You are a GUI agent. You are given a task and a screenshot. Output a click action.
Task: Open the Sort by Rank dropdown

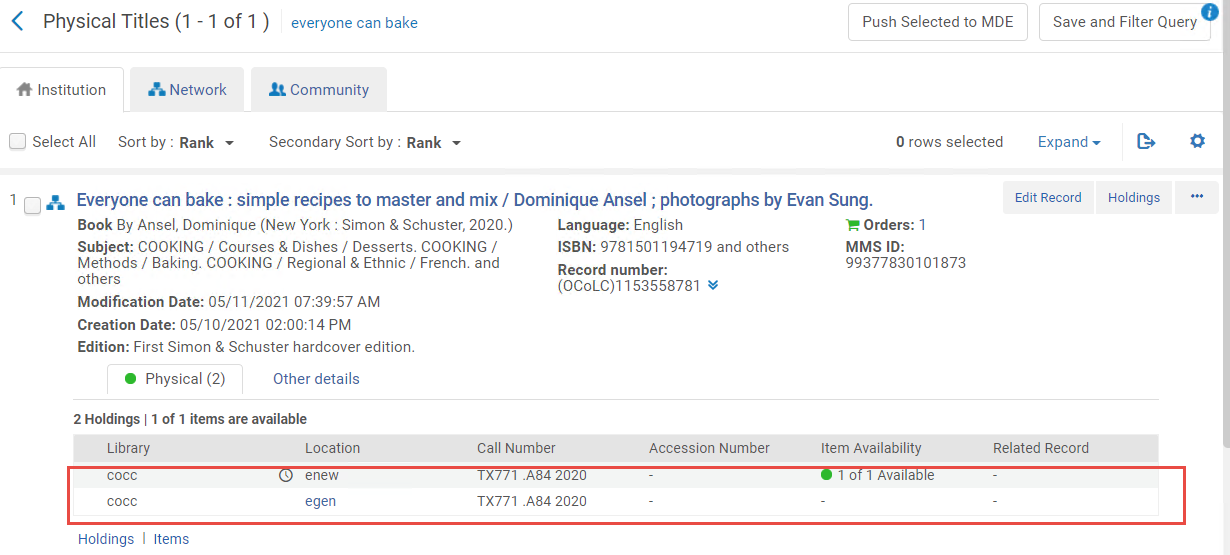tap(207, 143)
